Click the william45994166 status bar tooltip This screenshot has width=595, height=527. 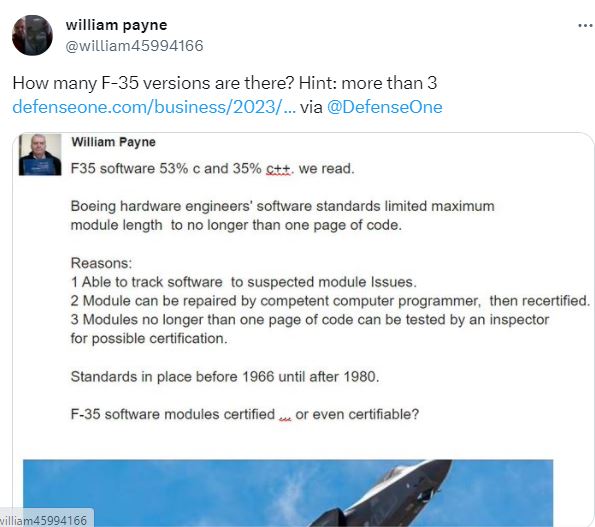click(x=46, y=520)
